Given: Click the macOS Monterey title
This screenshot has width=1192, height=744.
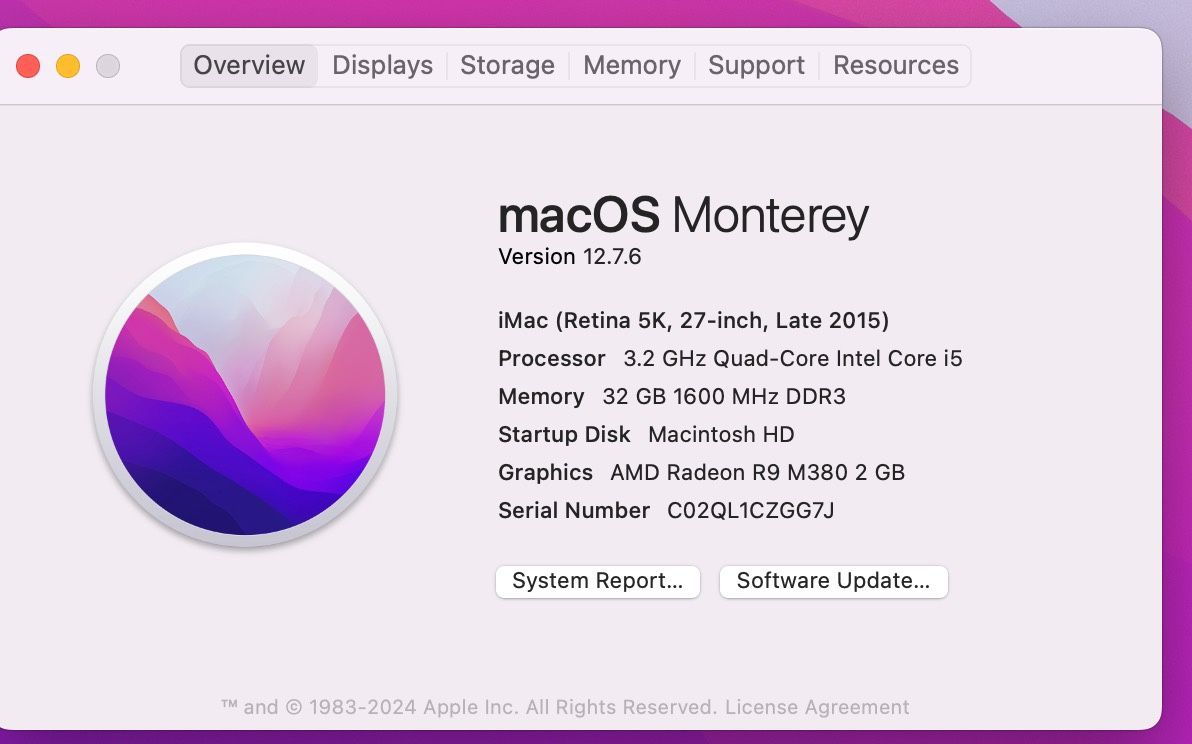Looking at the screenshot, I should (683, 214).
